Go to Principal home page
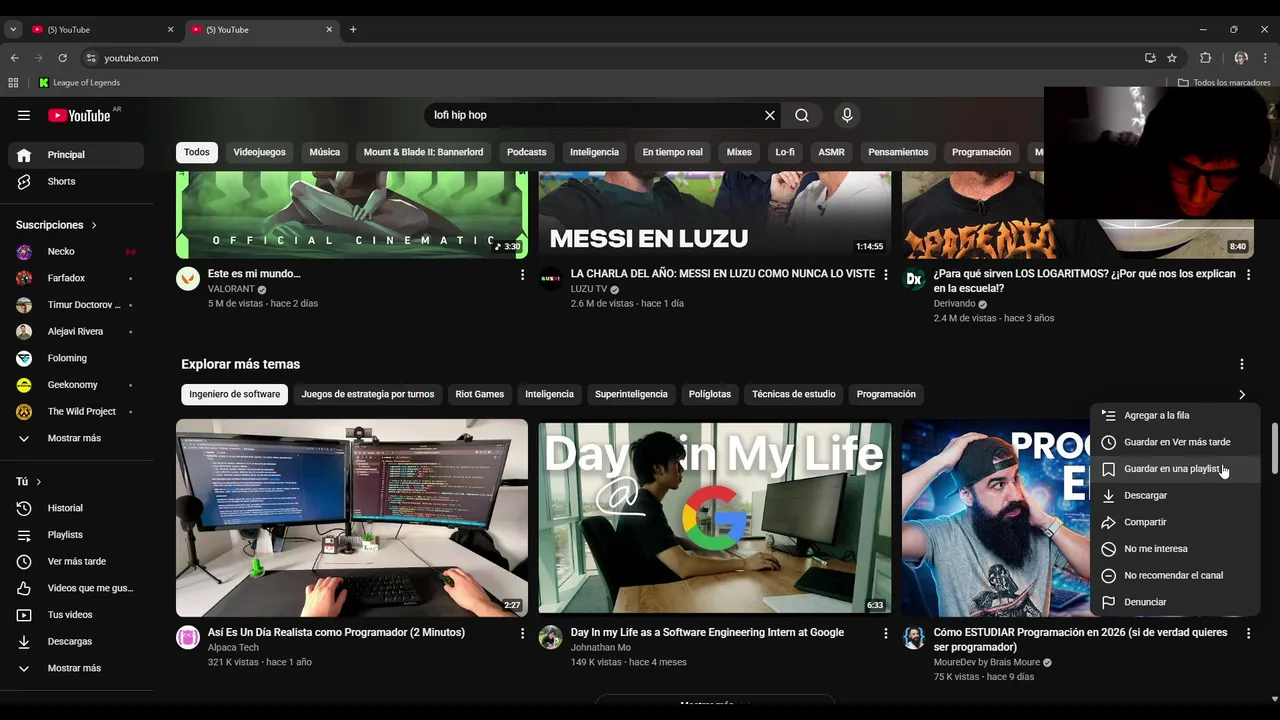The image size is (1280, 720). 76,155
